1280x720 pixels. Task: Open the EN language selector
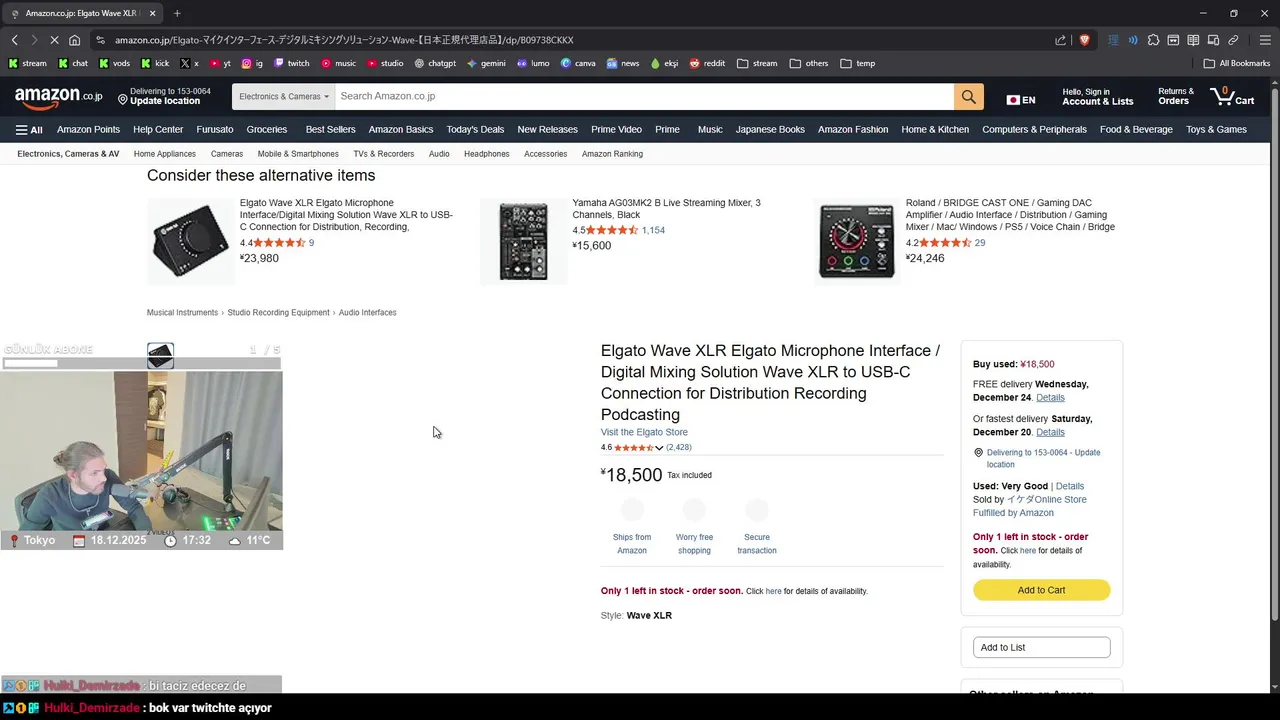pos(1021,100)
